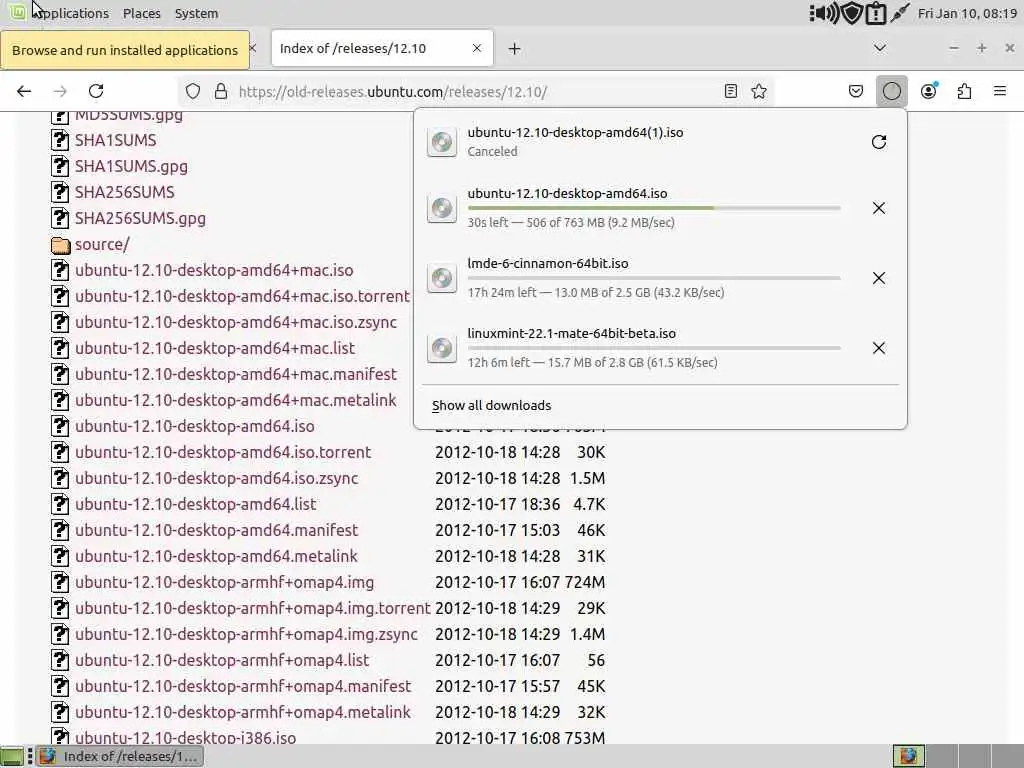Open the Places menu
This screenshot has height=768, width=1024.
pos(142,13)
